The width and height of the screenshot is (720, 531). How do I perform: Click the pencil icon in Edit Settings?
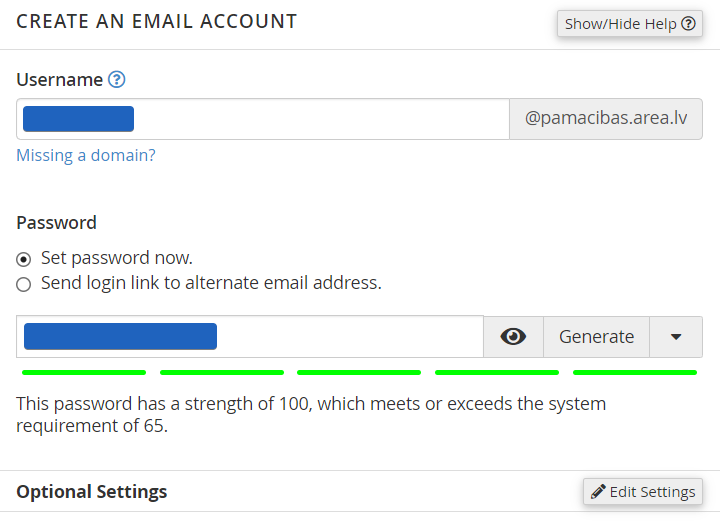tap(598, 492)
